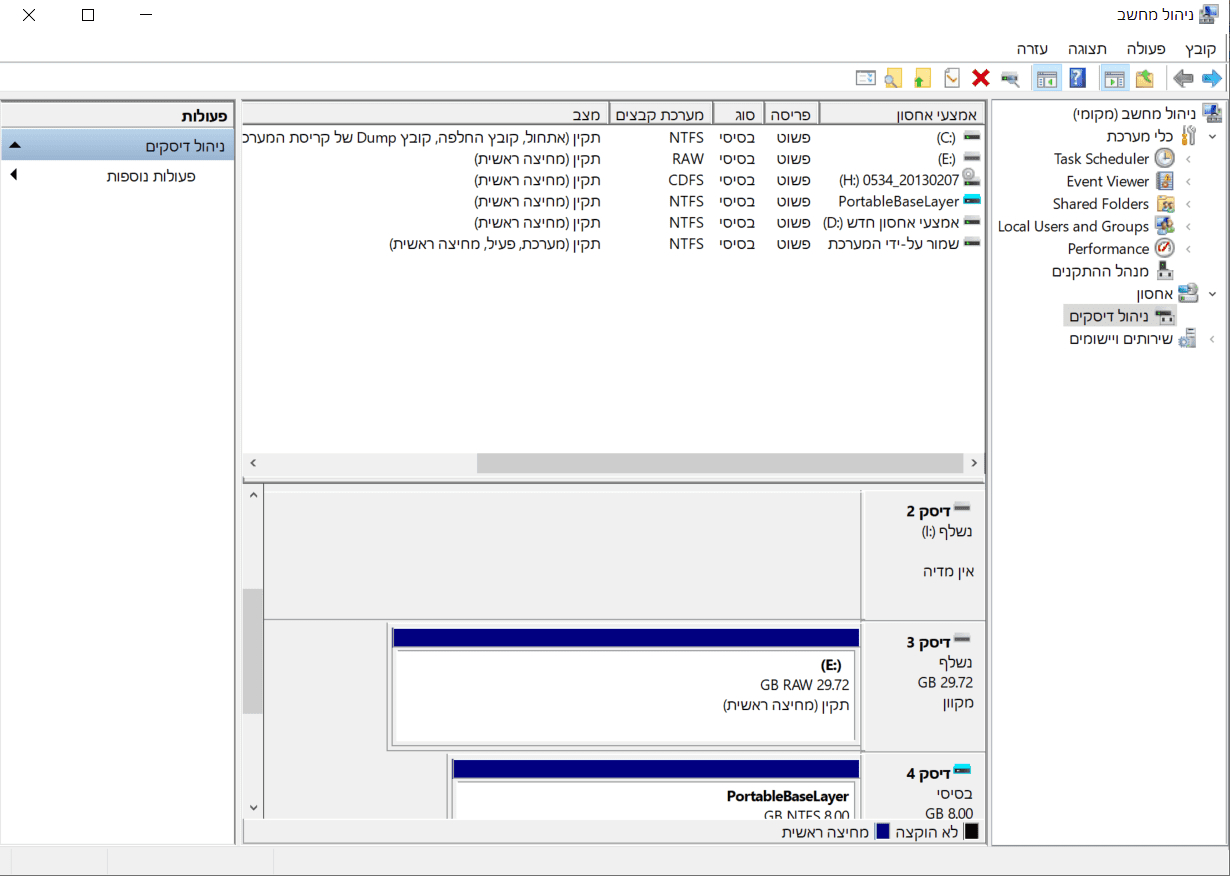Click the שירותים ויישומים icon in the tree
The image size is (1230, 876).
coord(1188,339)
